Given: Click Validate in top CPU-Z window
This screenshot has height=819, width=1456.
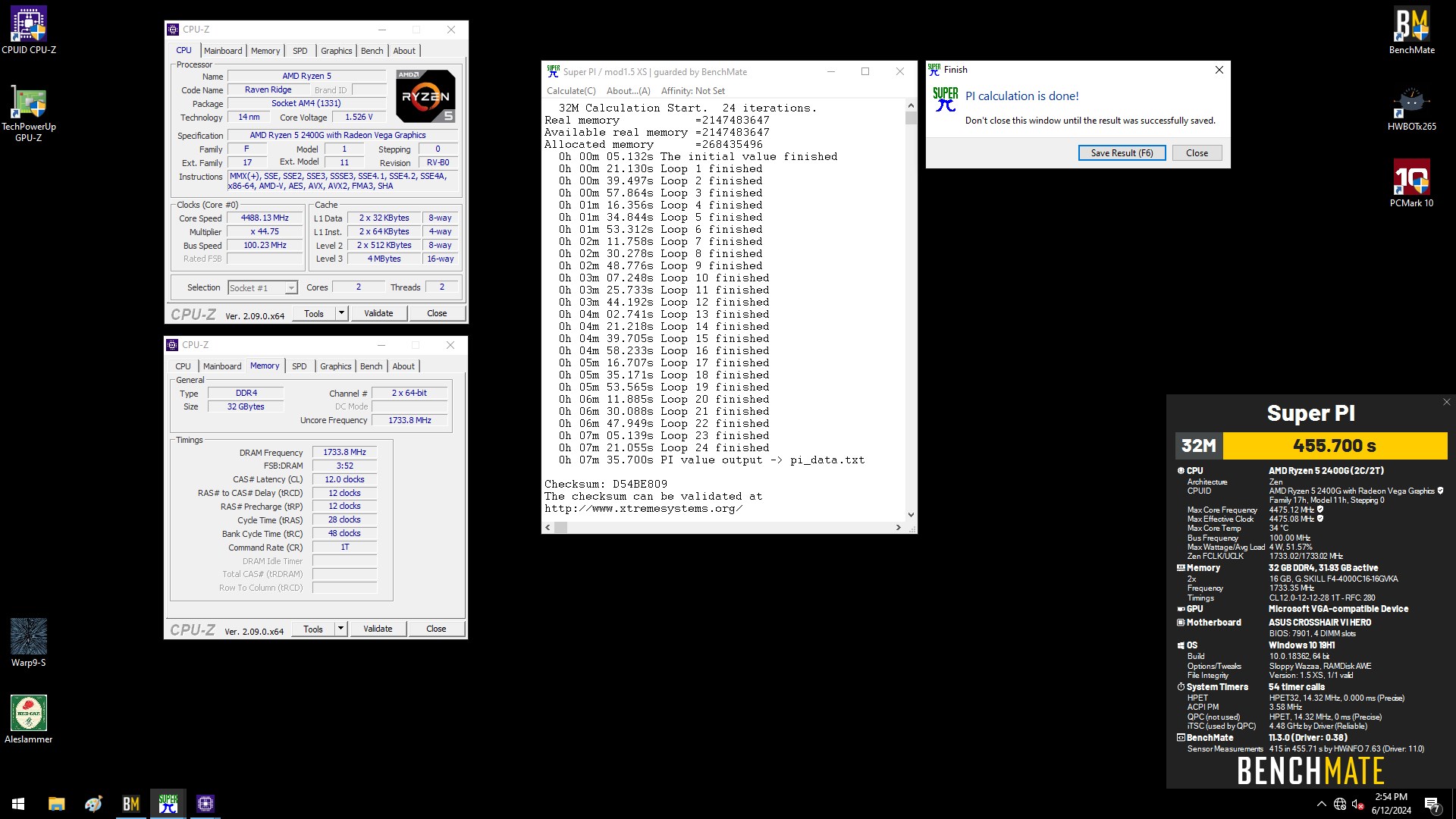Looking at the screenshot, I should coord(378,313).
